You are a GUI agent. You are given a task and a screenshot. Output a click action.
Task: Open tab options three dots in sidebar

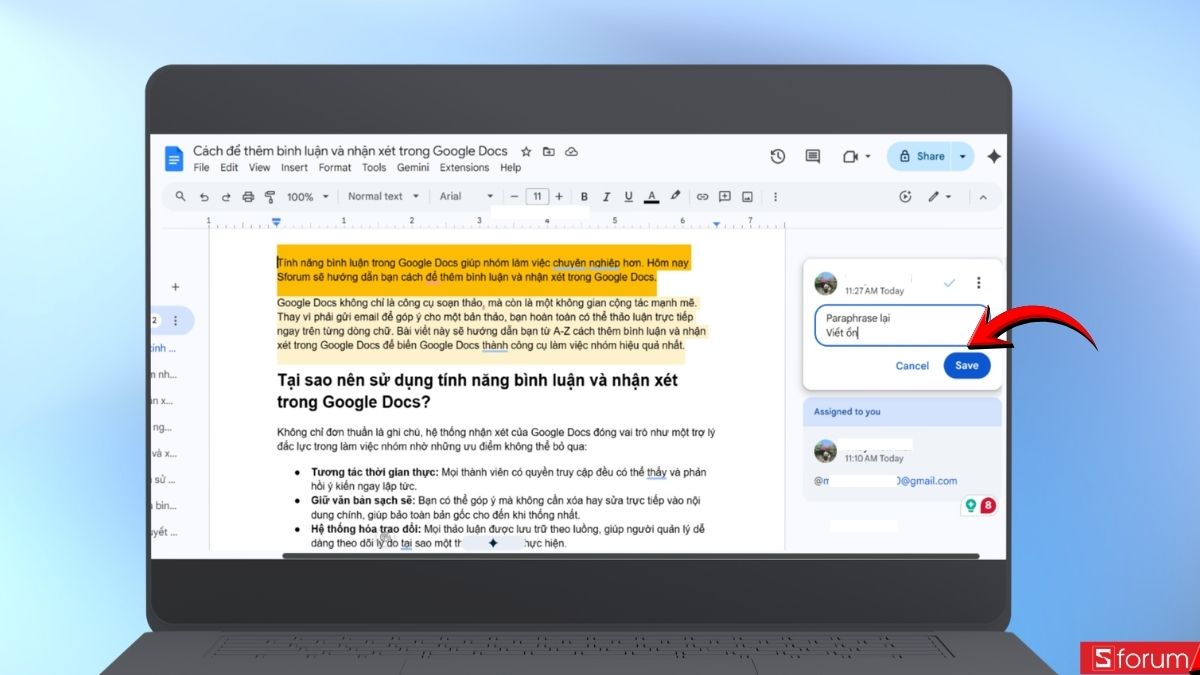coord(176,321)
